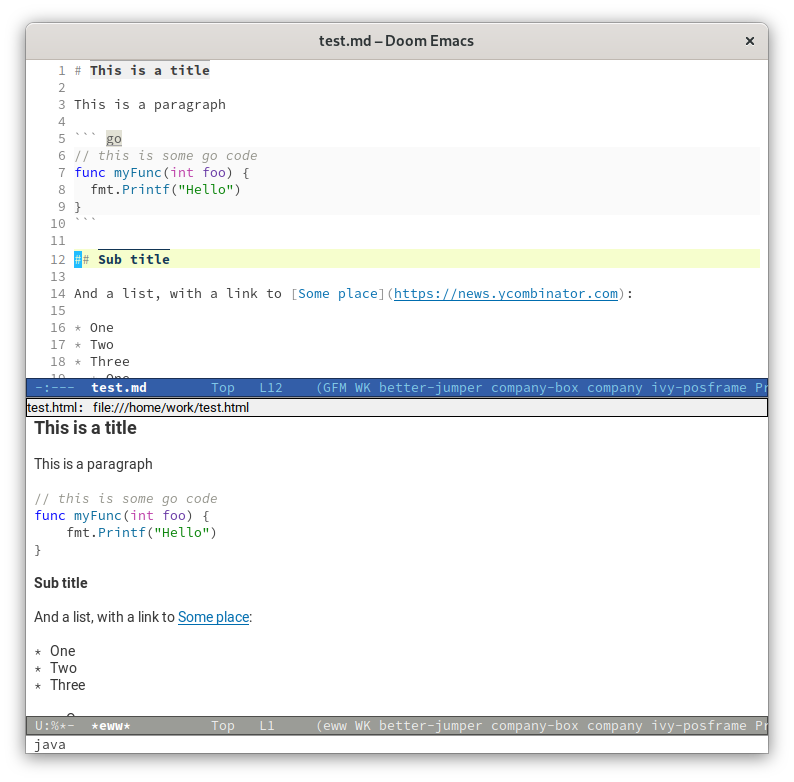Click better-jumper minor mode in test.md modeline
This screenshot has width=794, height=782.
(430, 388)
